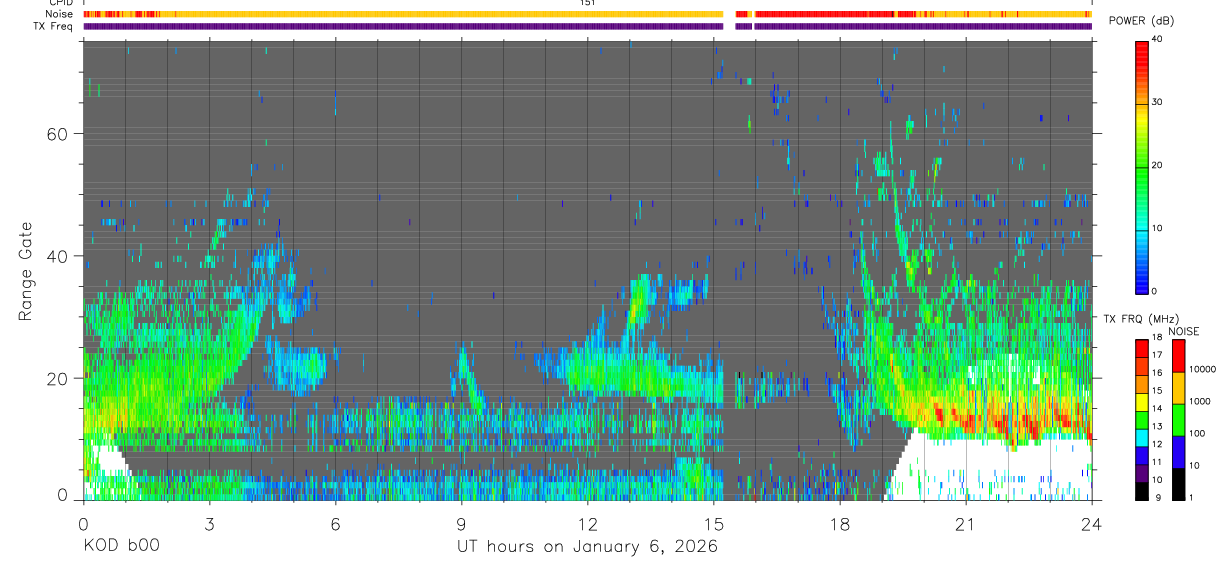Screen dimensions: 1228x567
Task: Click the 60 tick on the Range Gate axis
Action: 59,134
